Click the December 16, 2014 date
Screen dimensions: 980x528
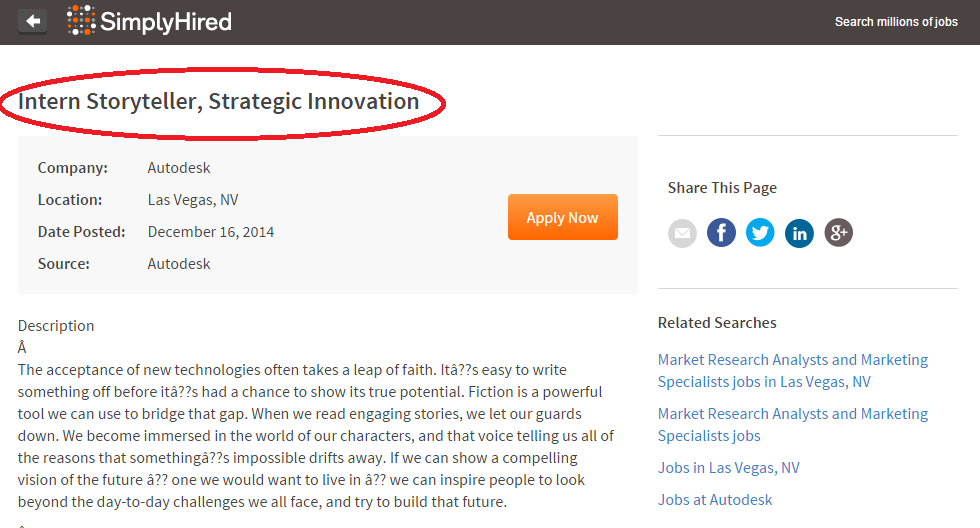click(211, 232)
